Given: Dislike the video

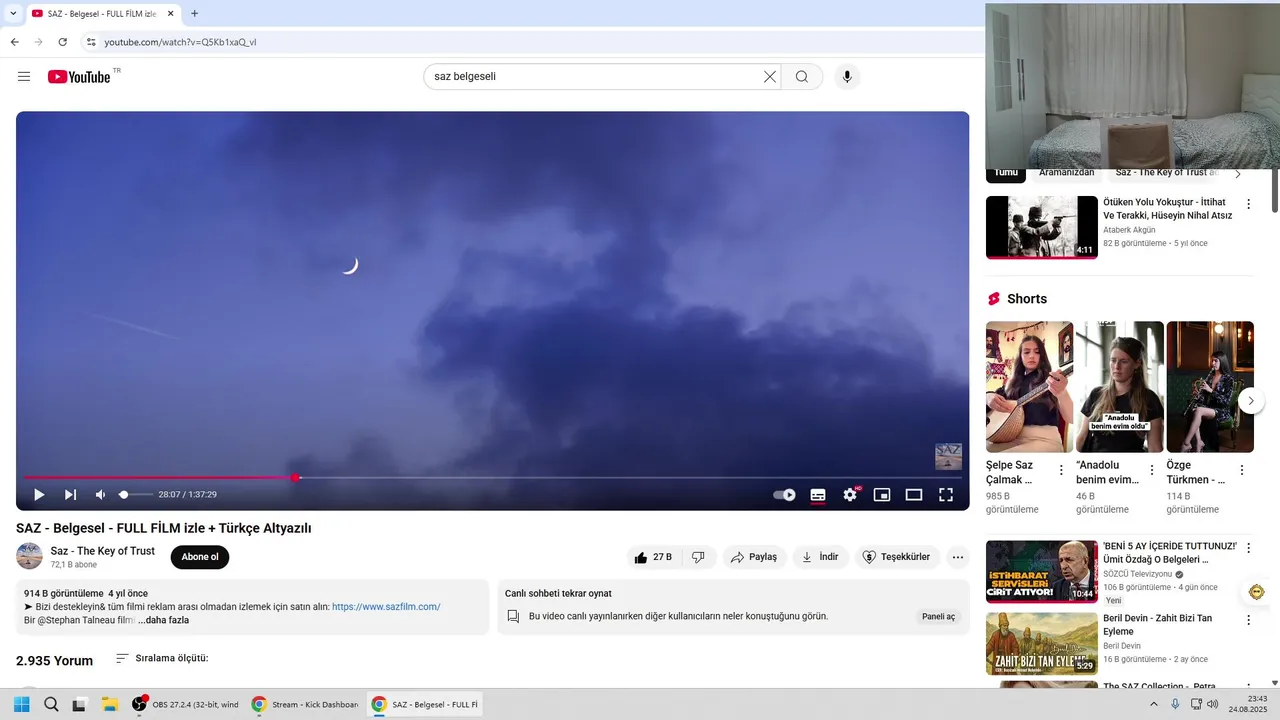Looking at the screenshot, I should pos(699,557).
